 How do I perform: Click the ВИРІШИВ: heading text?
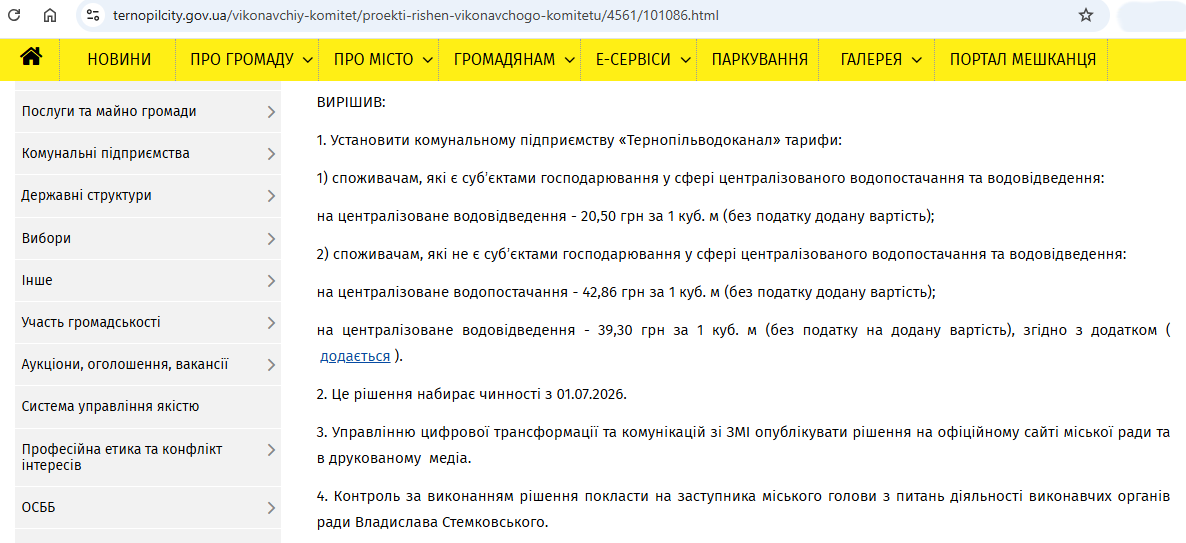[351, 102]
